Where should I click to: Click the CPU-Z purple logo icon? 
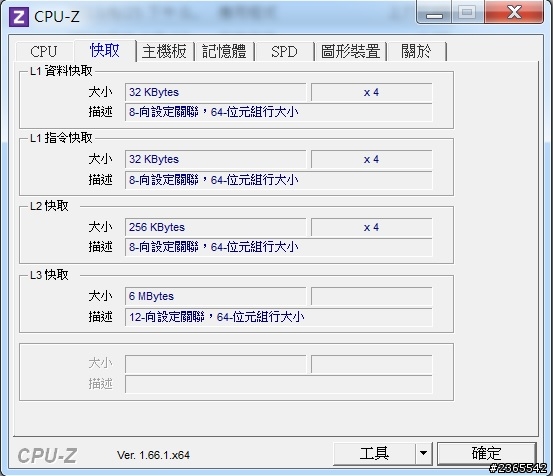point(19,17)
